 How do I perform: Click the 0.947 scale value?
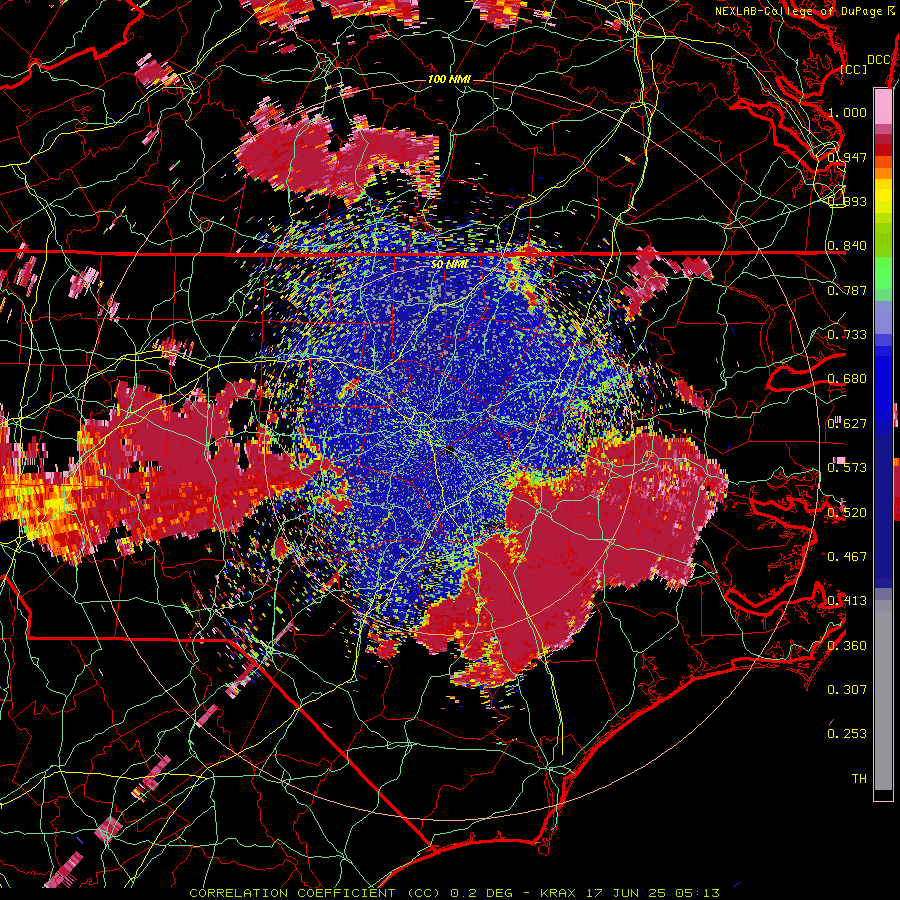click(x=847, y=157)
